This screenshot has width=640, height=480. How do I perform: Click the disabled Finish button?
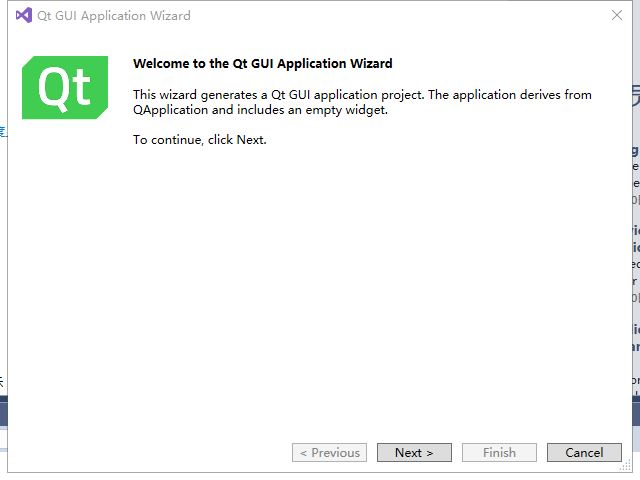click(x=499, y=453)
